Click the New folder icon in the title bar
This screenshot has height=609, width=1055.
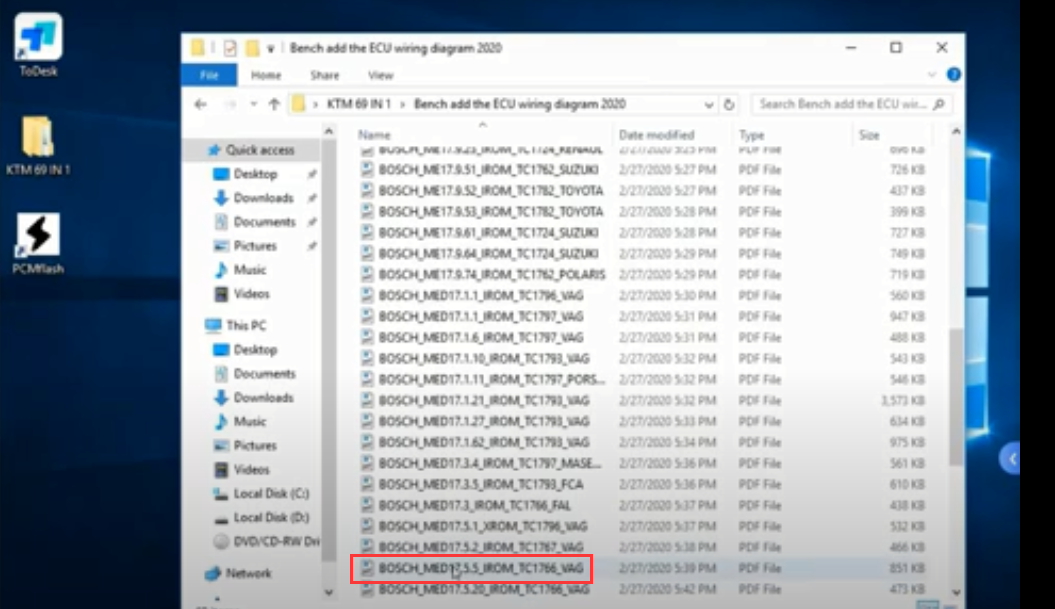(252, 48)
